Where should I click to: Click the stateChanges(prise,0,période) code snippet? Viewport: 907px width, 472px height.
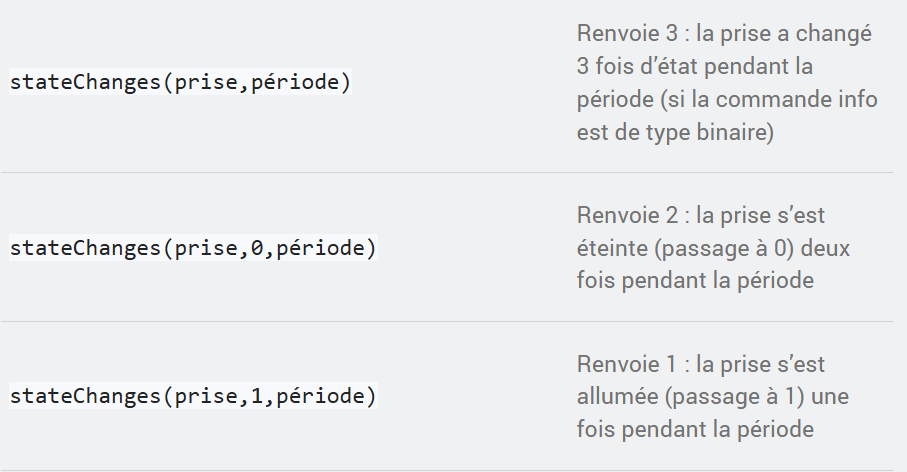point(193,248)
